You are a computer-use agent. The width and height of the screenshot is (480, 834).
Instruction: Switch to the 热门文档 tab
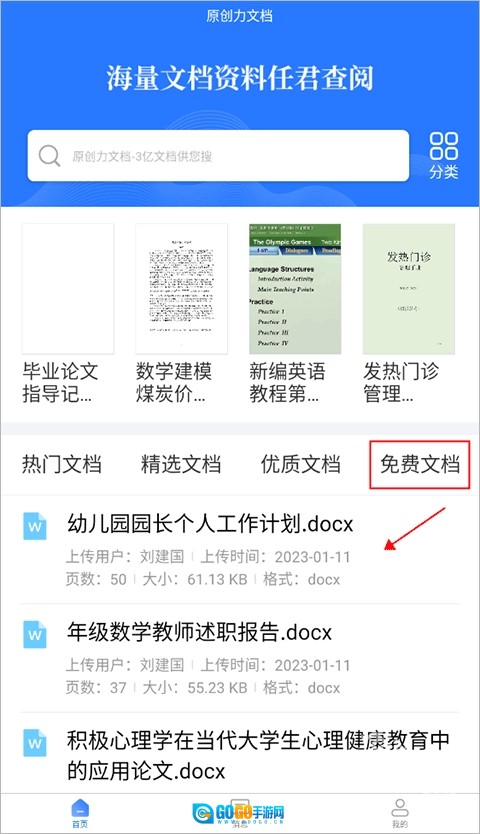tap(62, 464)
